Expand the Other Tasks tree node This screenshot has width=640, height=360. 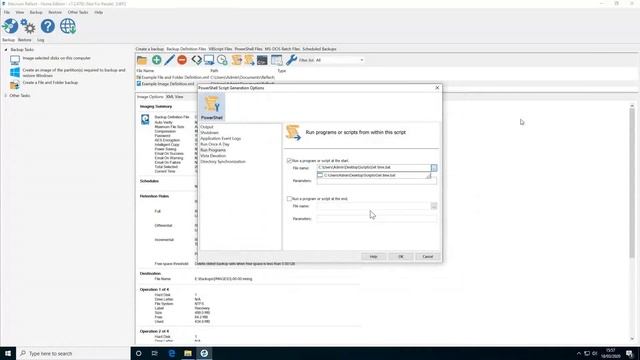pyautogui.click(x=6, y=96)
